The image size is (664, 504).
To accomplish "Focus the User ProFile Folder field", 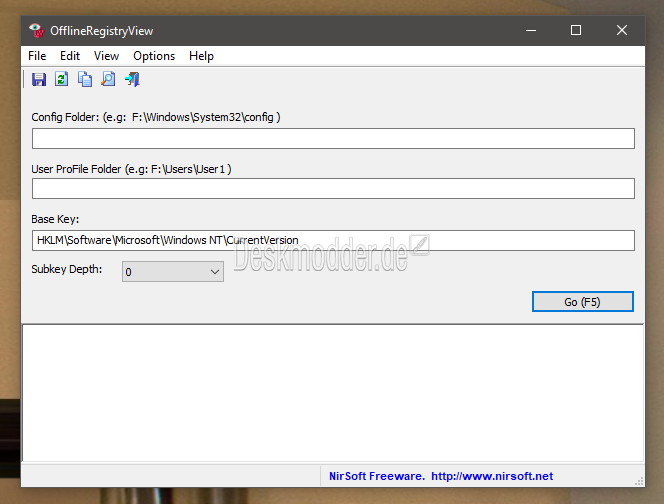I will [x=333, y=188].
